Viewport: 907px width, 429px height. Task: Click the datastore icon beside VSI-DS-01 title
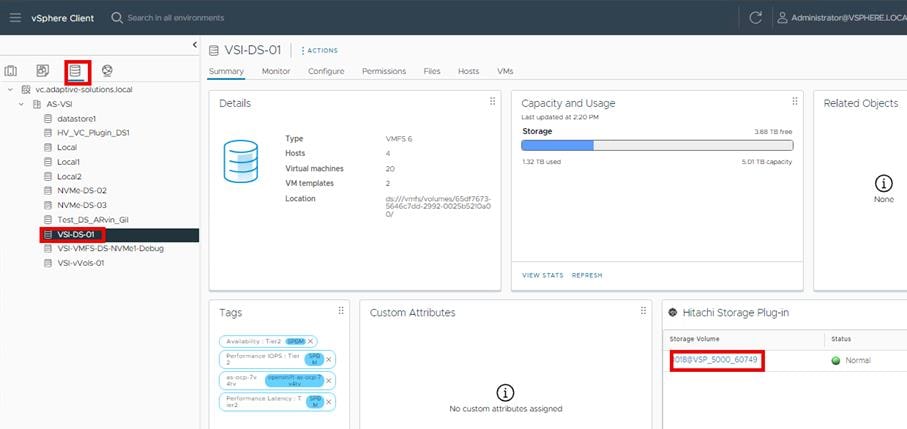(213, 51)
